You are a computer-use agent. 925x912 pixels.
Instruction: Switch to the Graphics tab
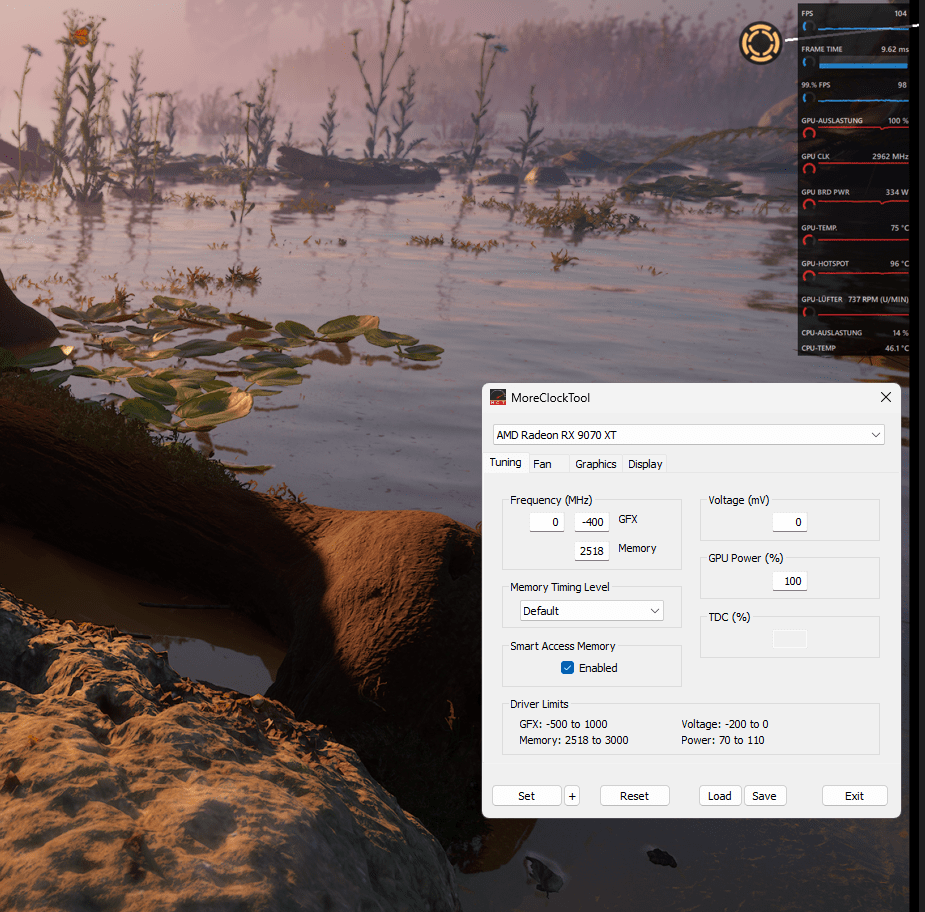pos(596,464)
